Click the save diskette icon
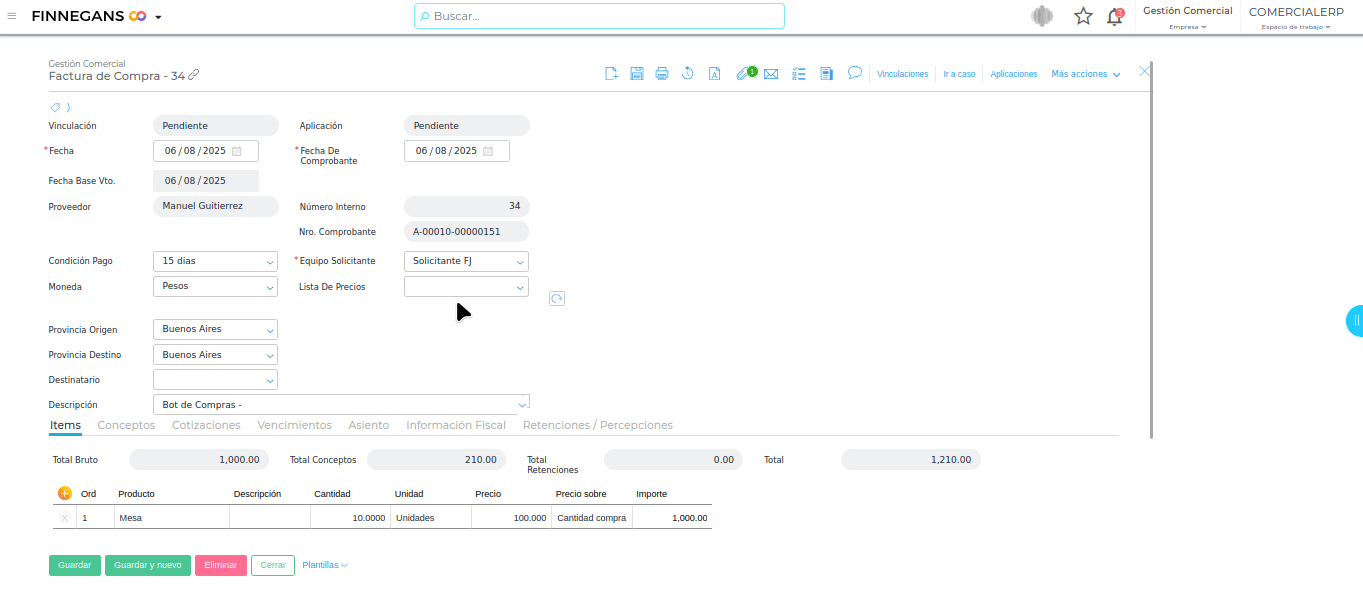Image resolution: width=1363 pixels, height=608 pixels. 637,74
